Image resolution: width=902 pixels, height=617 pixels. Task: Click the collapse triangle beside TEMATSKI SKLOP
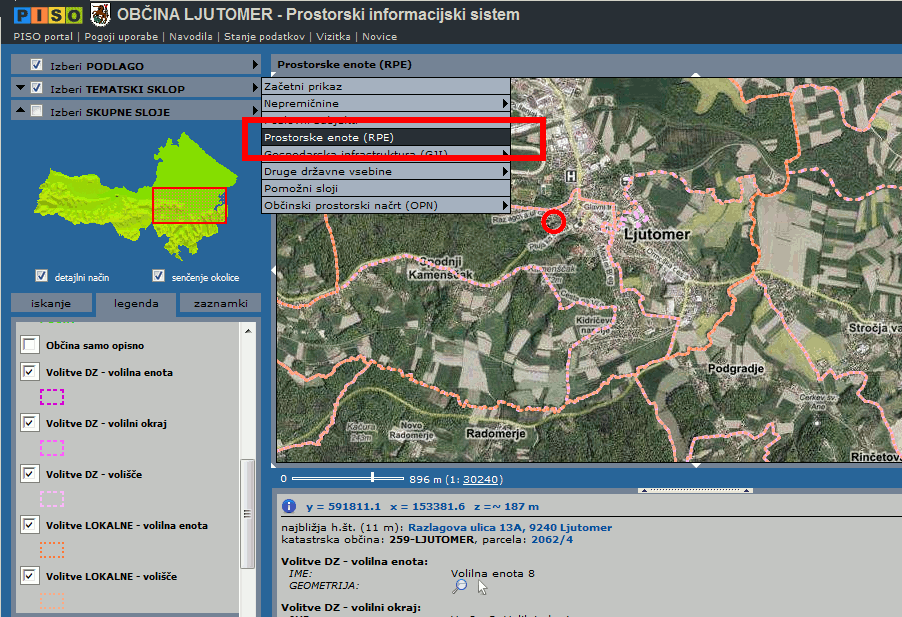pyautogui.click(x=20, y=88)
